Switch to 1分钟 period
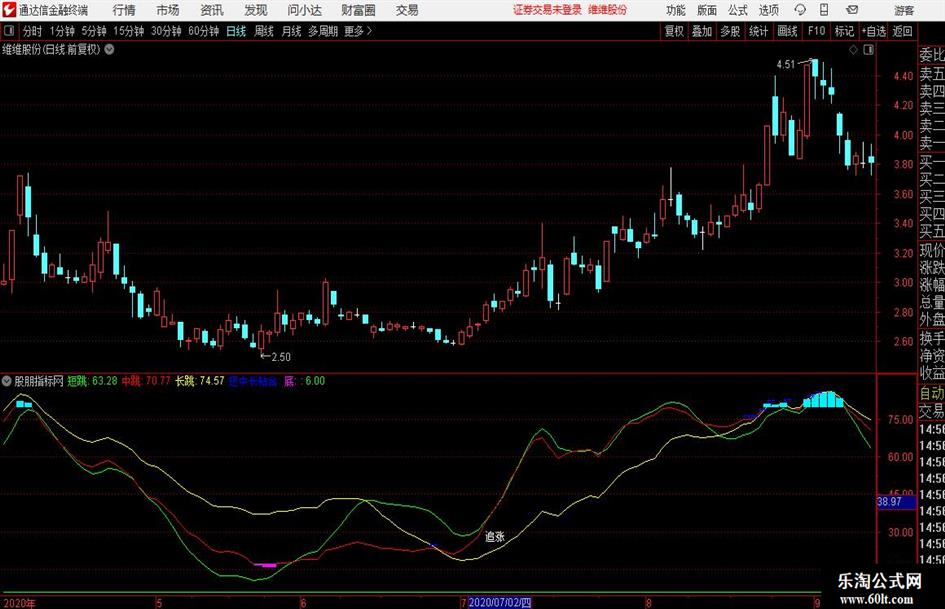 pos(62,31)
